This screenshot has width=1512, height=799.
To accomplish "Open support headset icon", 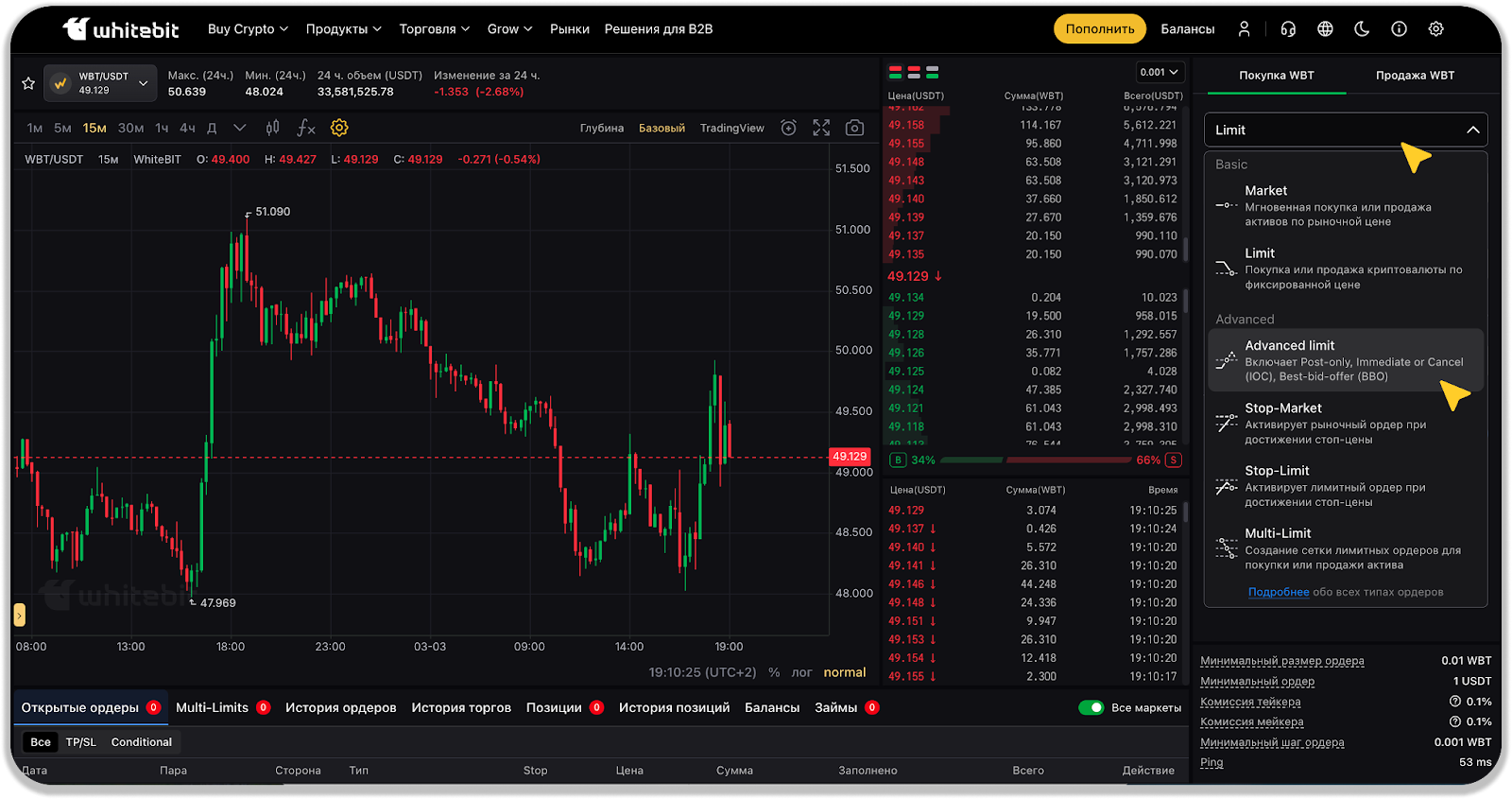I will [x=1288, y=29].
